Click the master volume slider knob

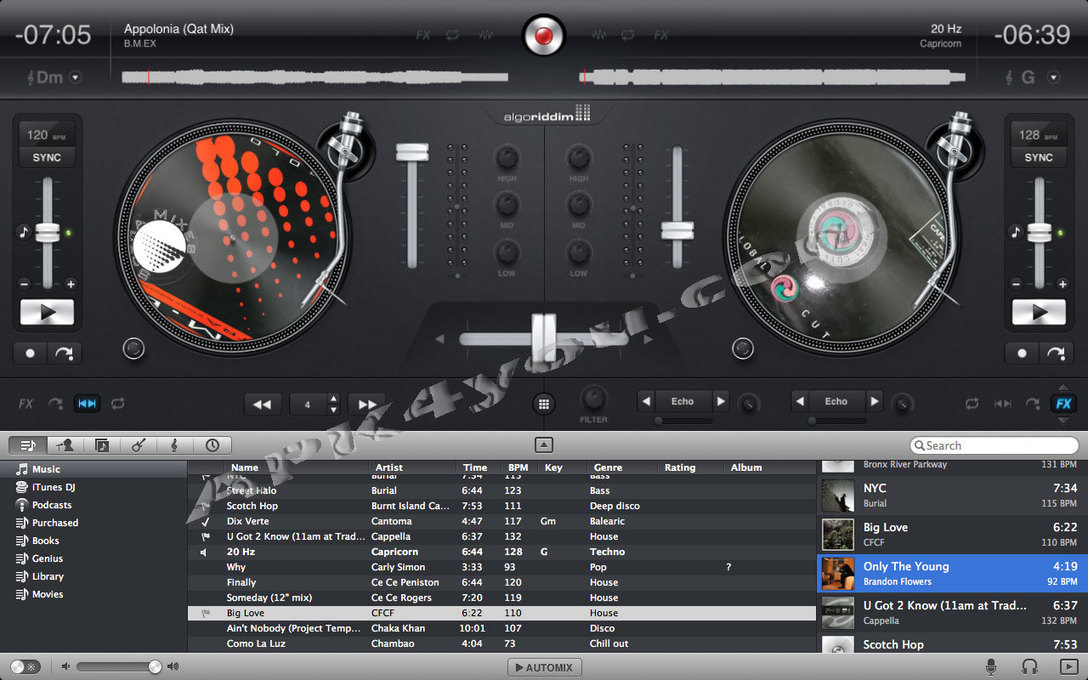155,667
